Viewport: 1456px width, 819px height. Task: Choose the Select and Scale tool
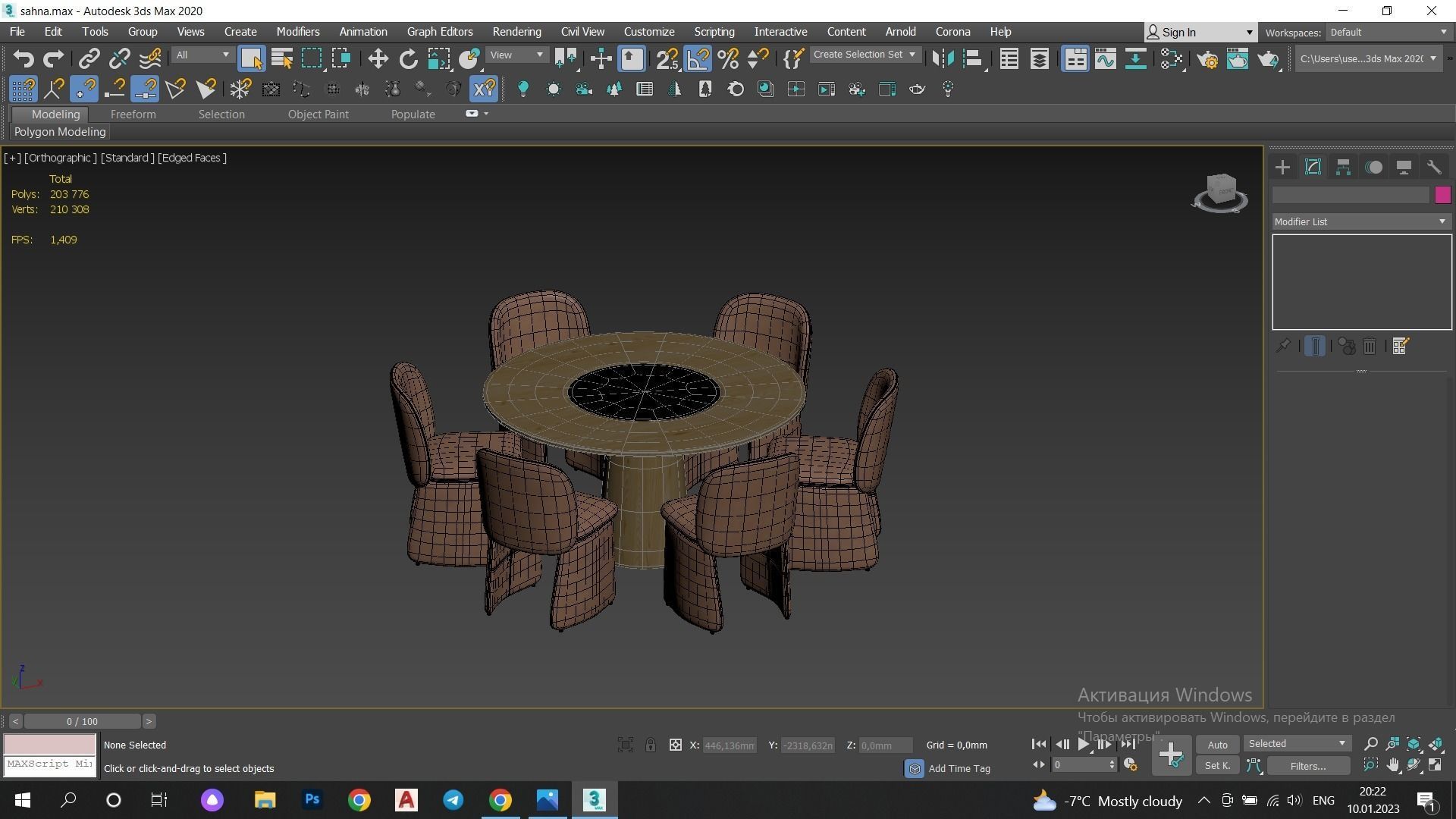pyautogui.click(x=438, y=58)
